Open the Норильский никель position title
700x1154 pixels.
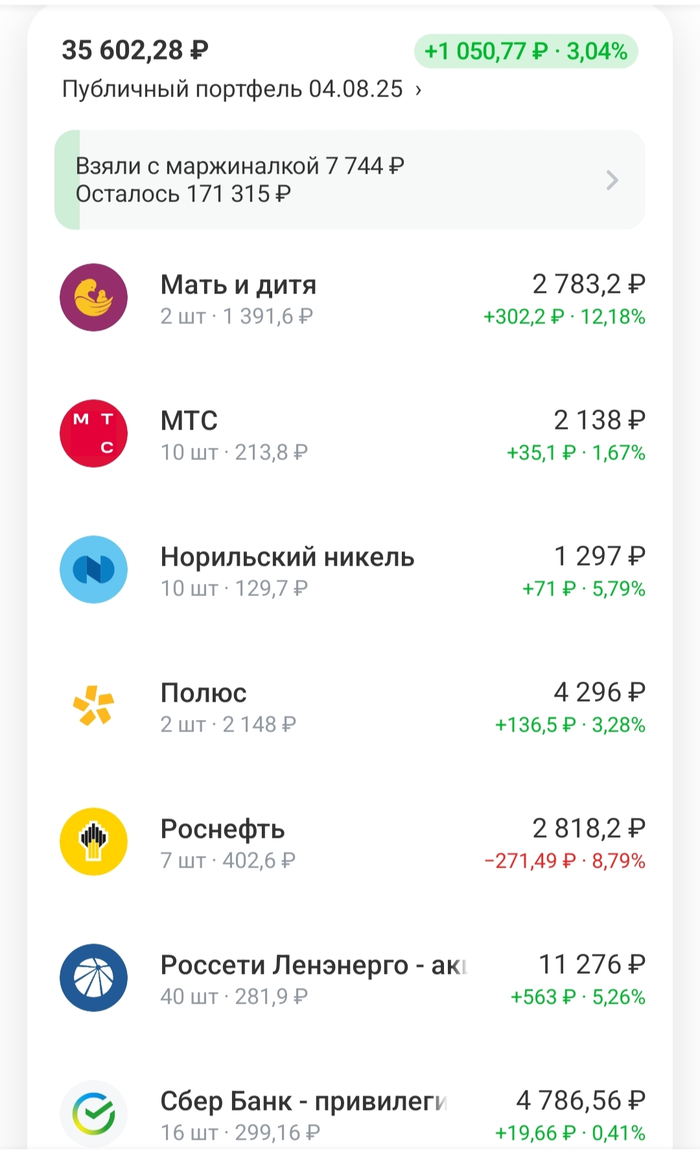pyautogui.click(x=287, y=557)
